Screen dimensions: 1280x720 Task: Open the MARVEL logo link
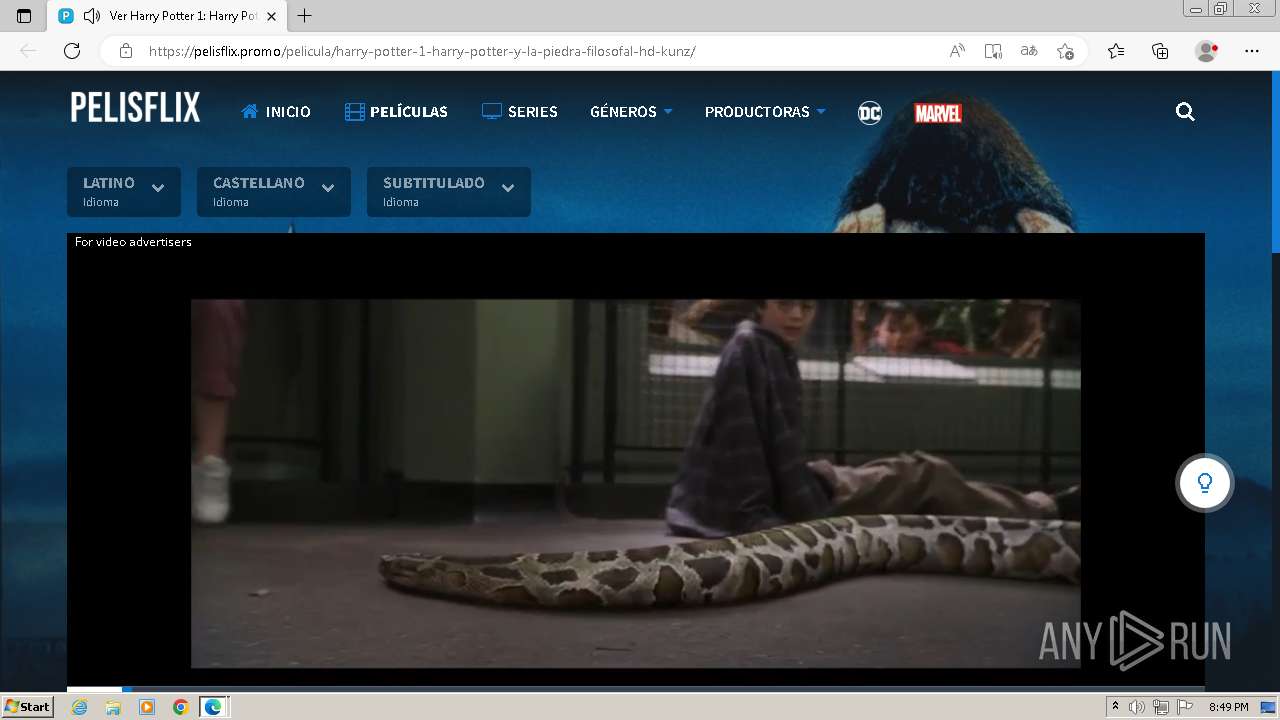(938, 113)
